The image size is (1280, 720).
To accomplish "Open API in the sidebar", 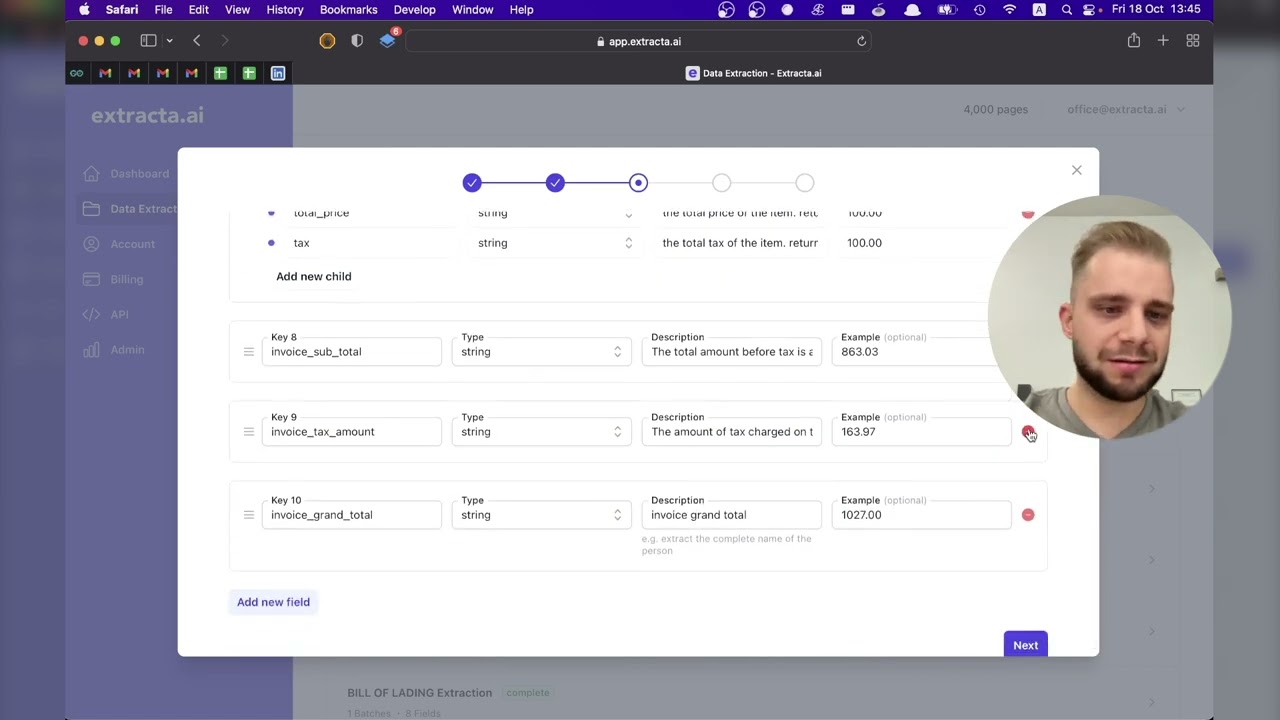I will pos(106,314).
